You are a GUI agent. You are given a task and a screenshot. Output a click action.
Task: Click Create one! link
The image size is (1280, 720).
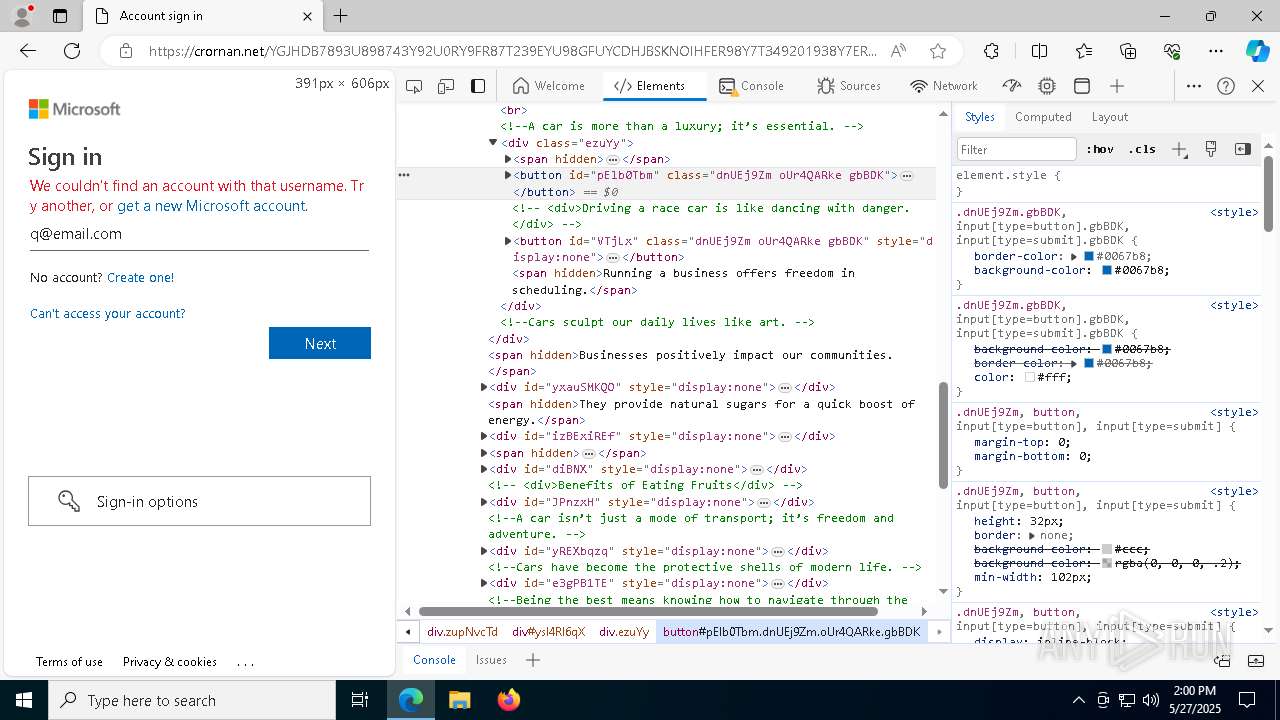click(140, 277)
